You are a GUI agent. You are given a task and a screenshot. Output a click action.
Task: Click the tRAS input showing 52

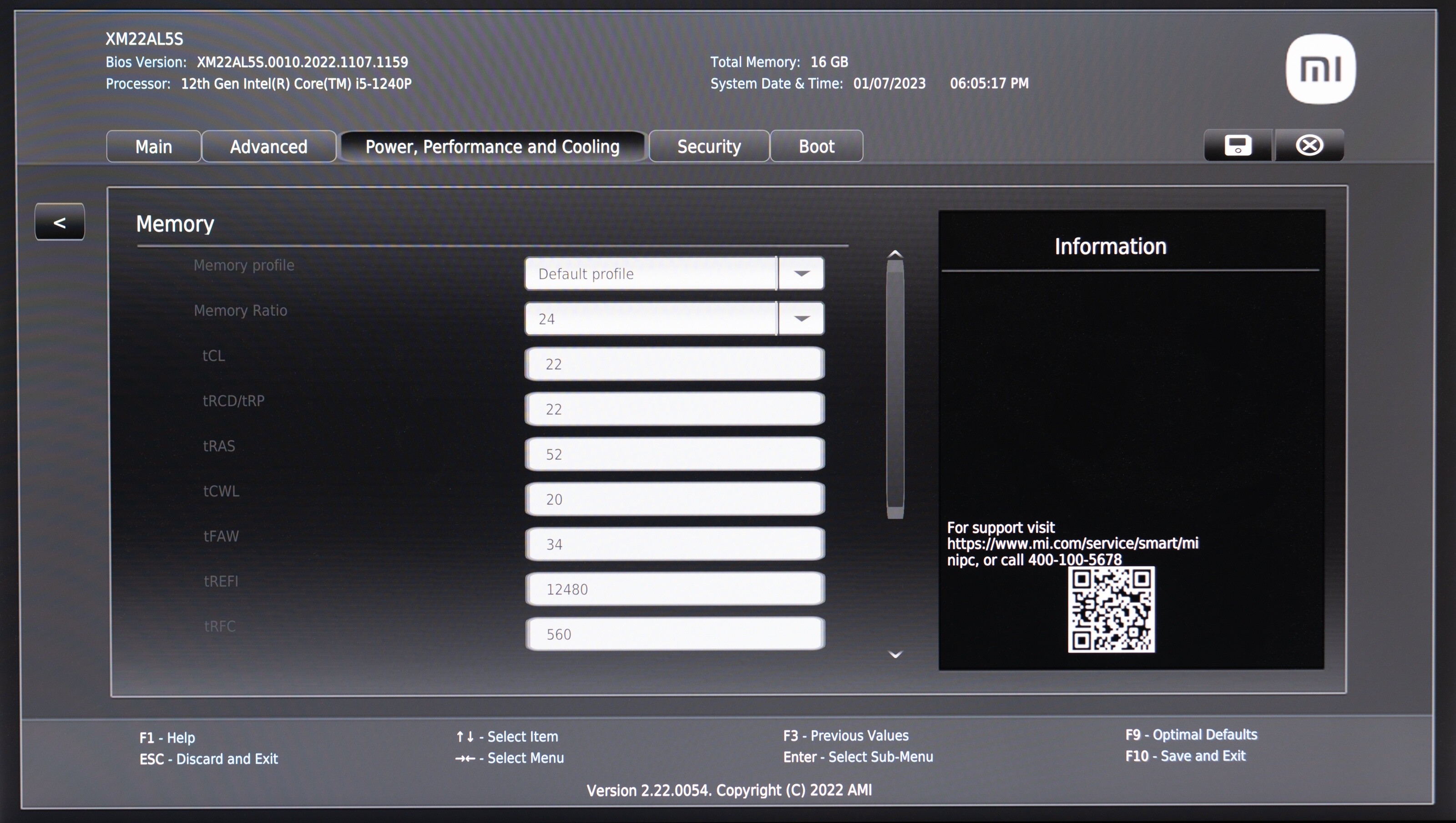[x=674, y=454]
